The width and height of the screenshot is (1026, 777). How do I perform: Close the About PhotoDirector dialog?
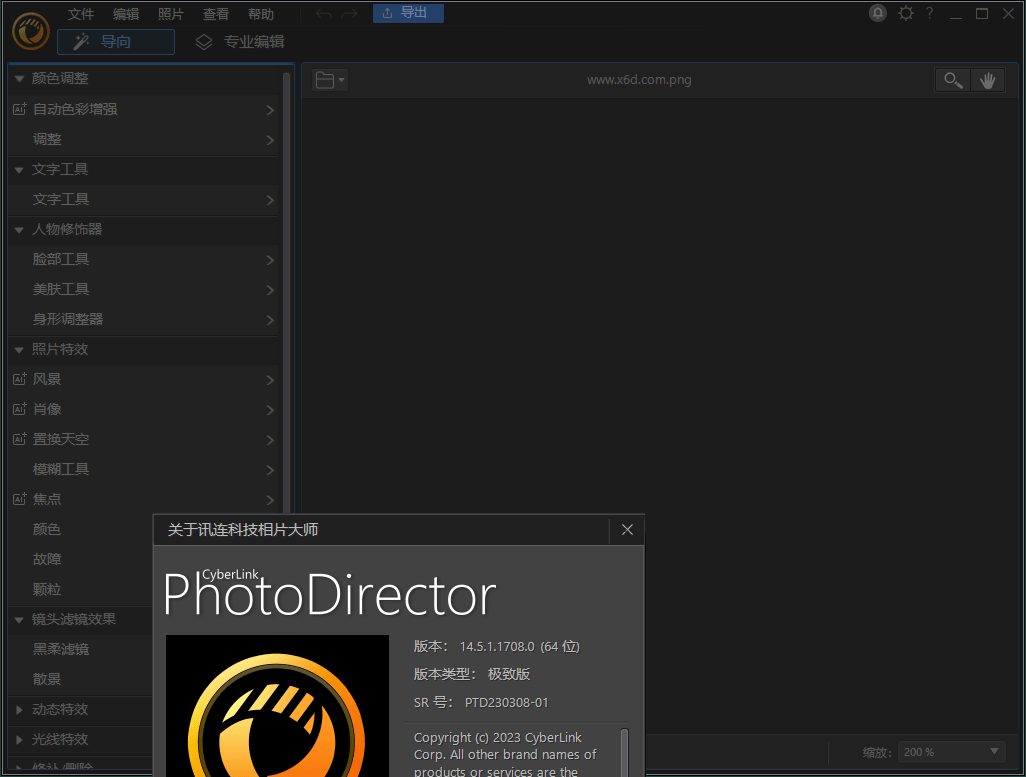click(627, 529)
